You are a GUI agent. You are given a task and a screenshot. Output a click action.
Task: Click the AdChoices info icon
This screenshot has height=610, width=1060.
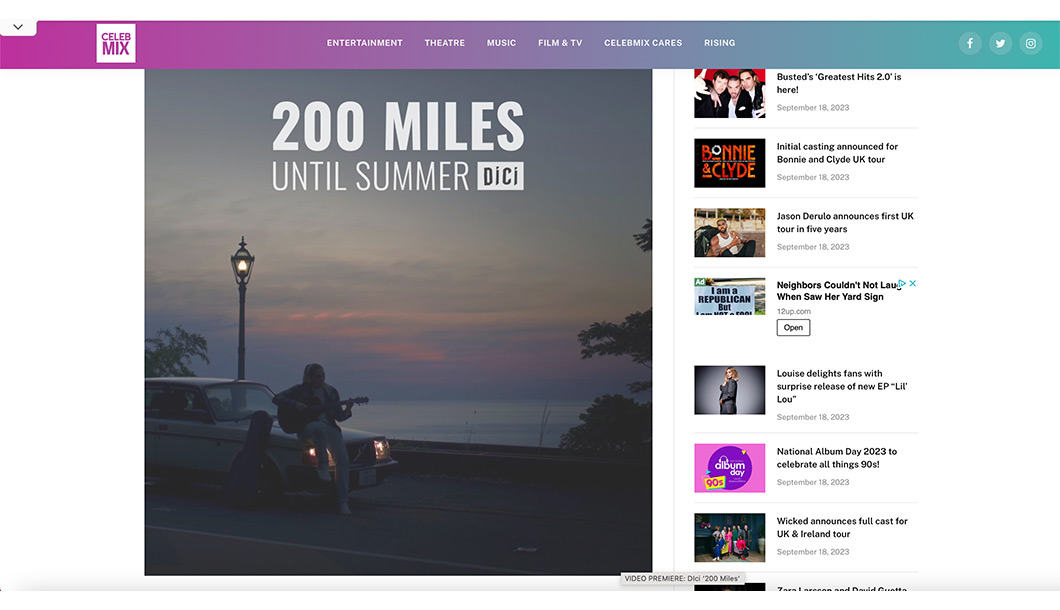pyautogui.click(x=902, y=283)
